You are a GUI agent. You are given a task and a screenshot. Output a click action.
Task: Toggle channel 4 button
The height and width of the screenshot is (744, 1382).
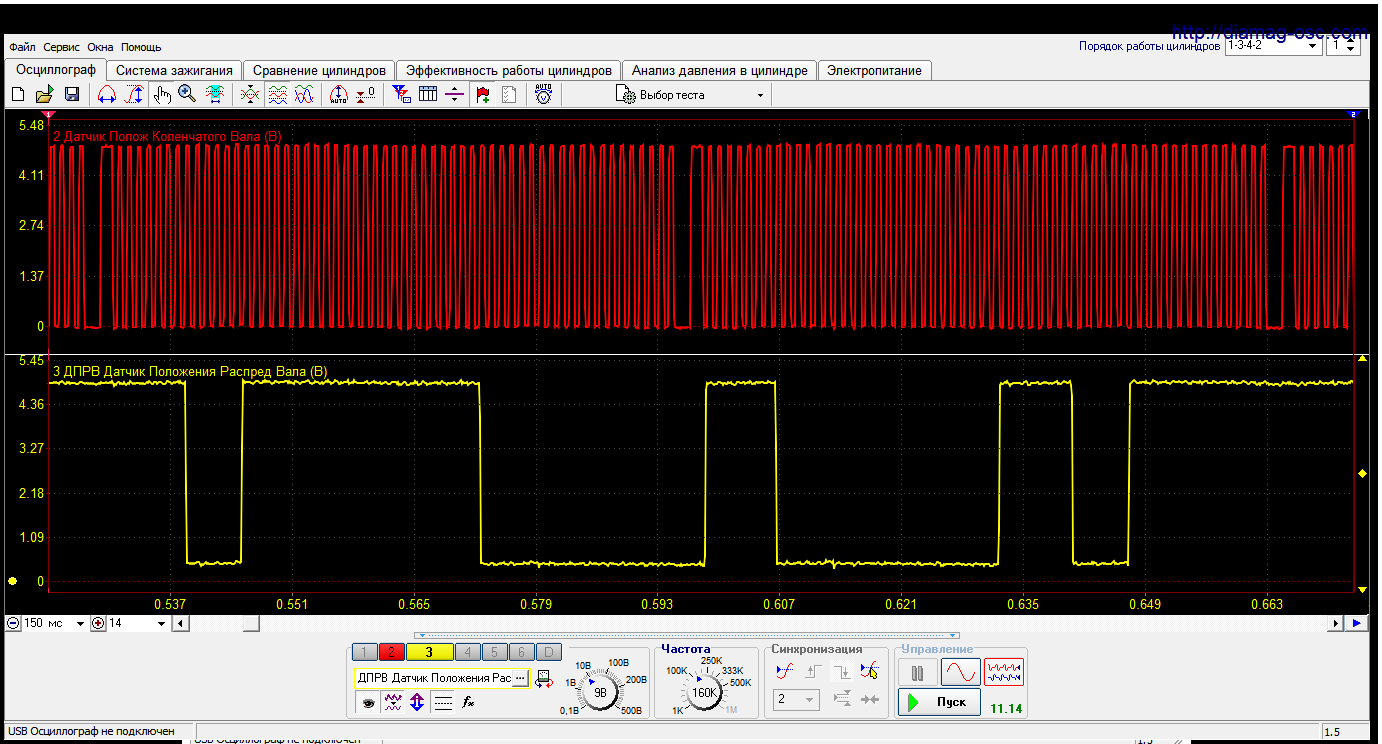[x=467, y=652]
